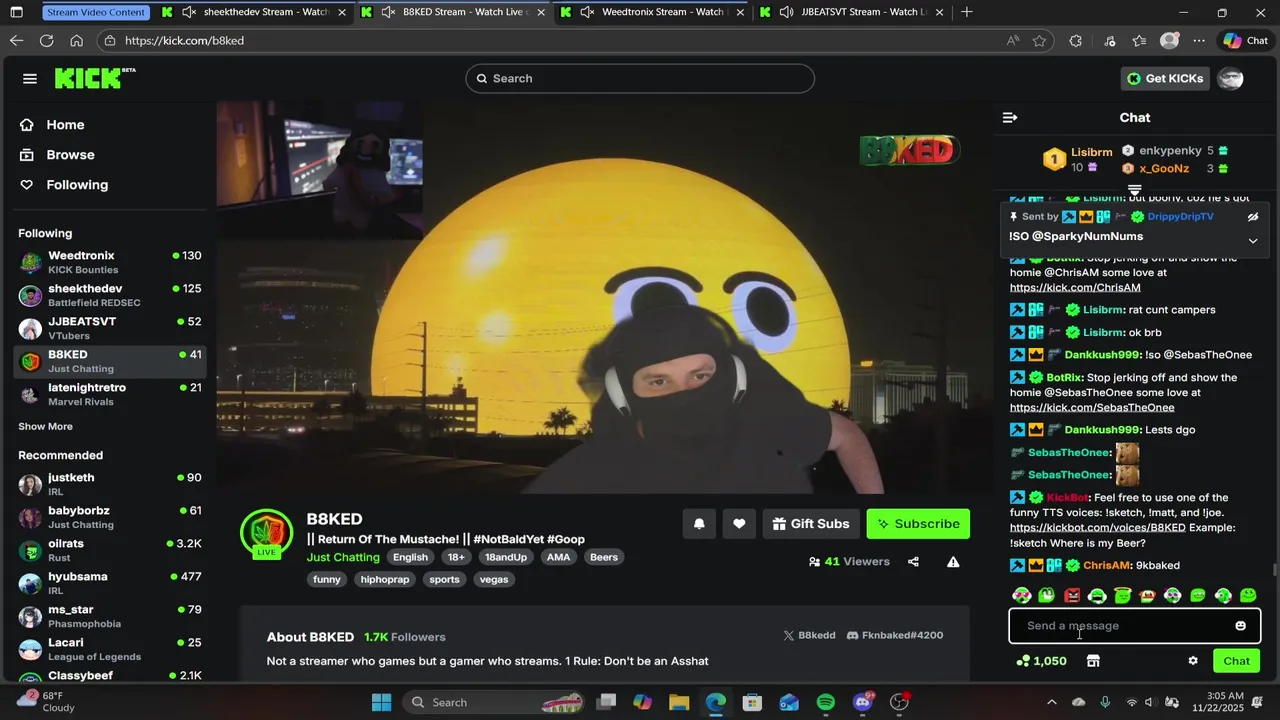Select the English language tag

click(410, 558)
